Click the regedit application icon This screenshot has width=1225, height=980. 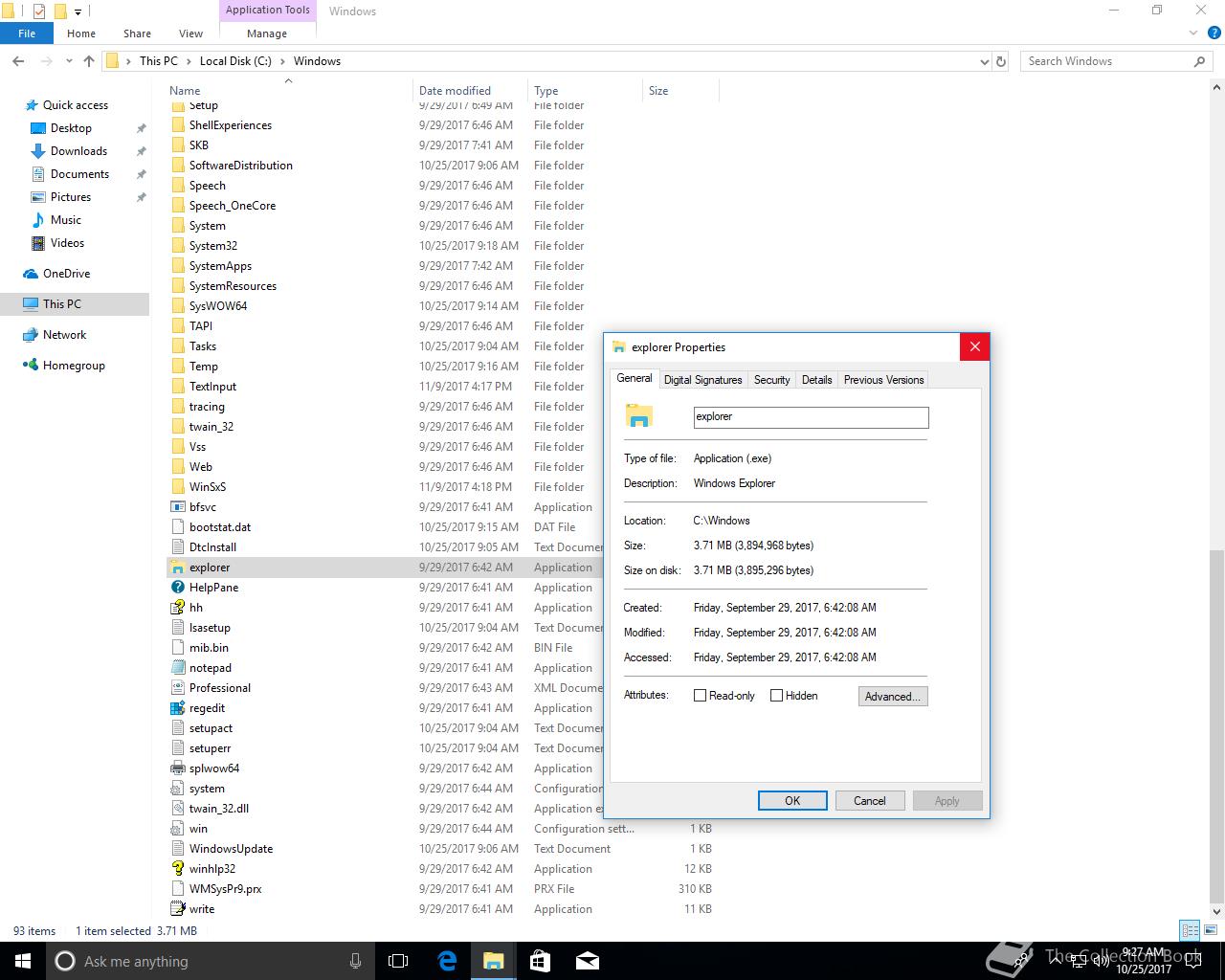point(177,708)
